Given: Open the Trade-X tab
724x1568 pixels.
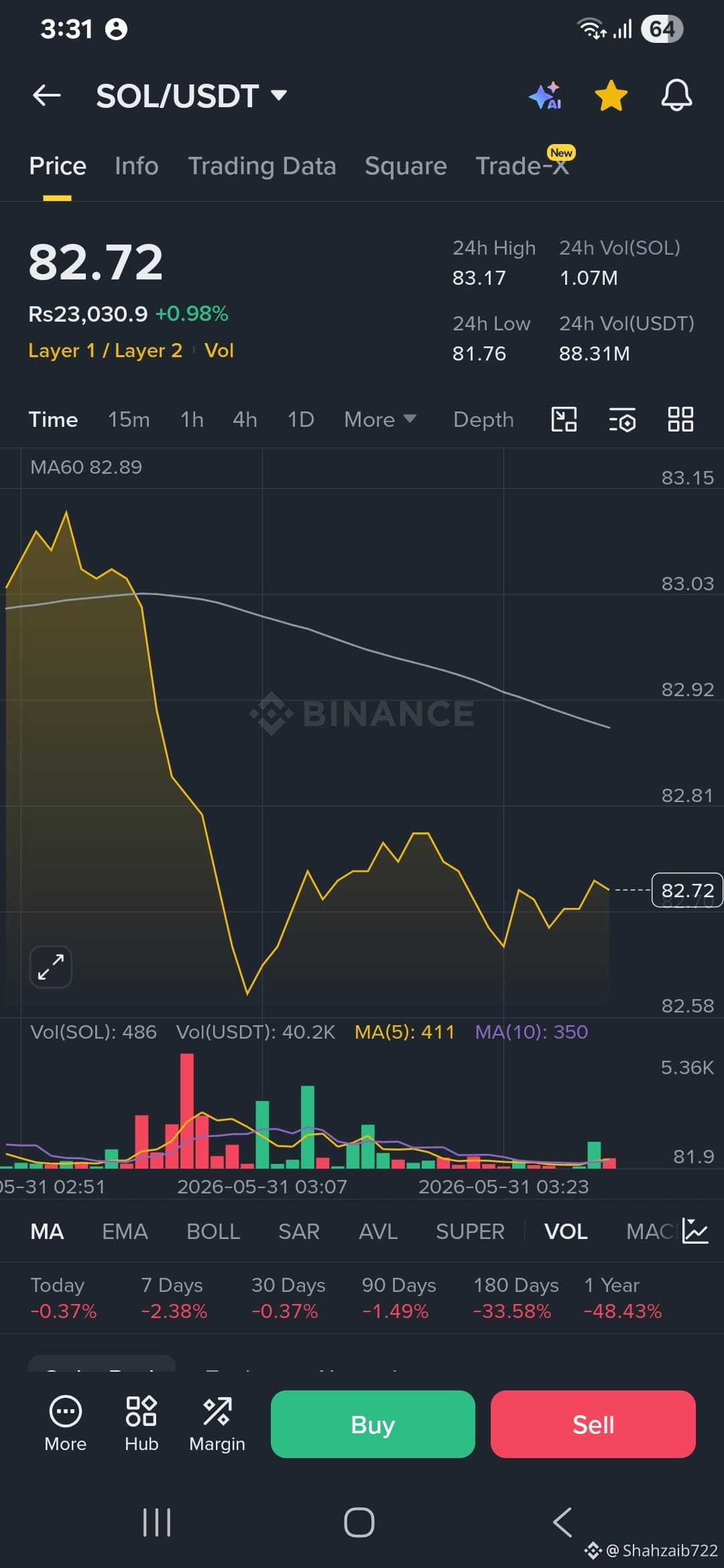Looking at the screenshot, I should pos(523,166).
